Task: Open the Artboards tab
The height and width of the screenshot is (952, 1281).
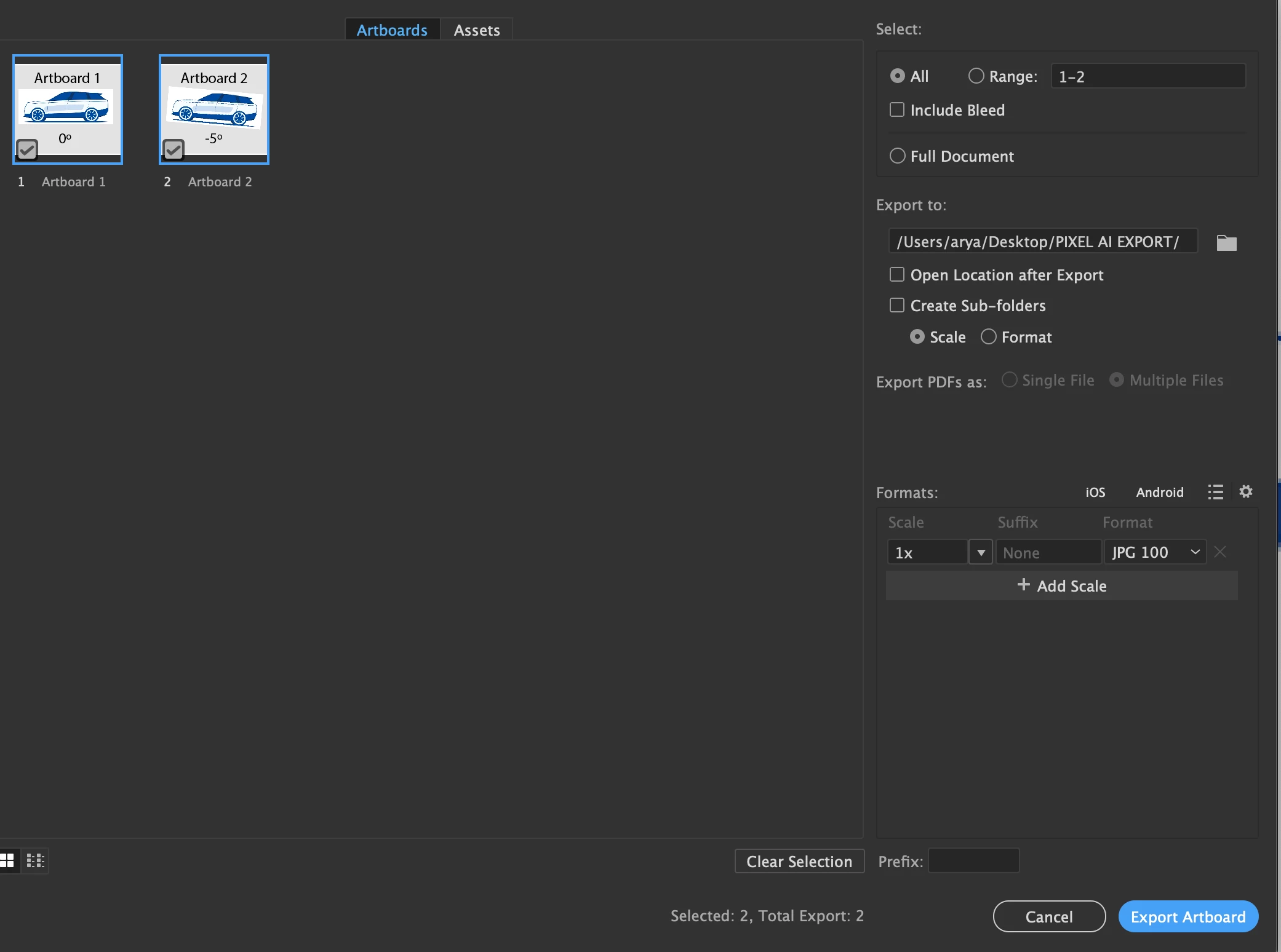Action: coord(392,30)
